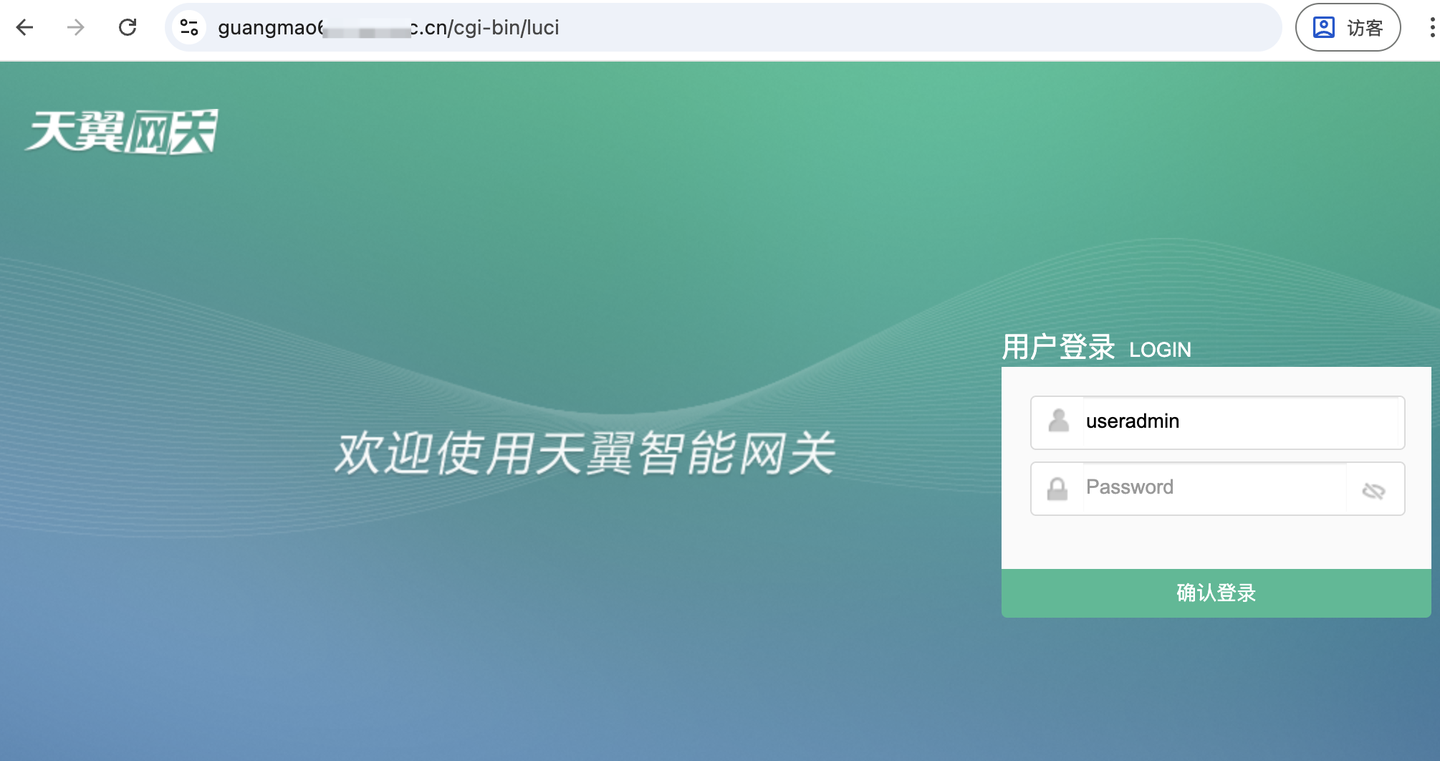Viewport: 1440px width, 761px height.
Task: Open the browser three-dot menu
Action: [1432, 27]
